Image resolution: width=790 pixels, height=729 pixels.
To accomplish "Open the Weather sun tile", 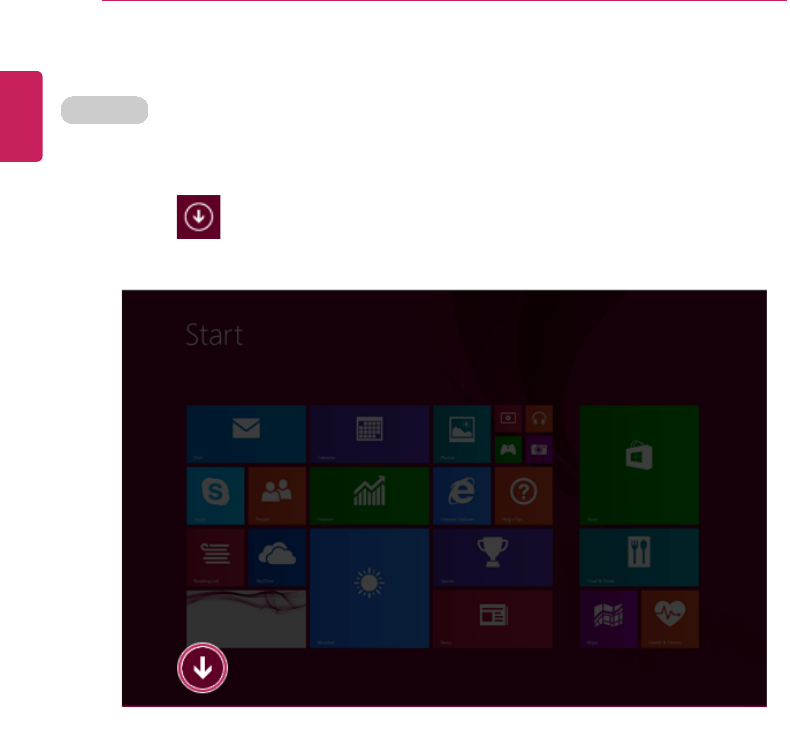I will tap(369, 588).
